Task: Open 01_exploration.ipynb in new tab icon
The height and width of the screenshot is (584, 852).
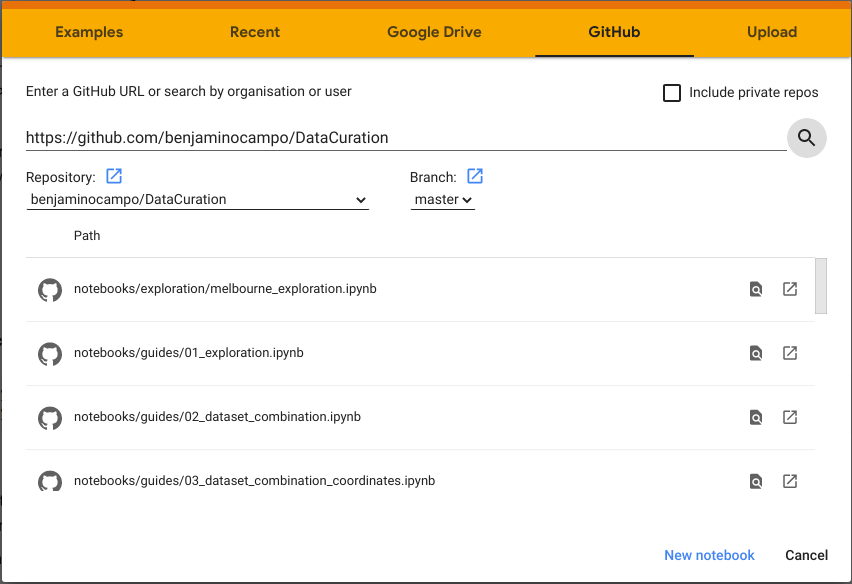Action: 790,353
